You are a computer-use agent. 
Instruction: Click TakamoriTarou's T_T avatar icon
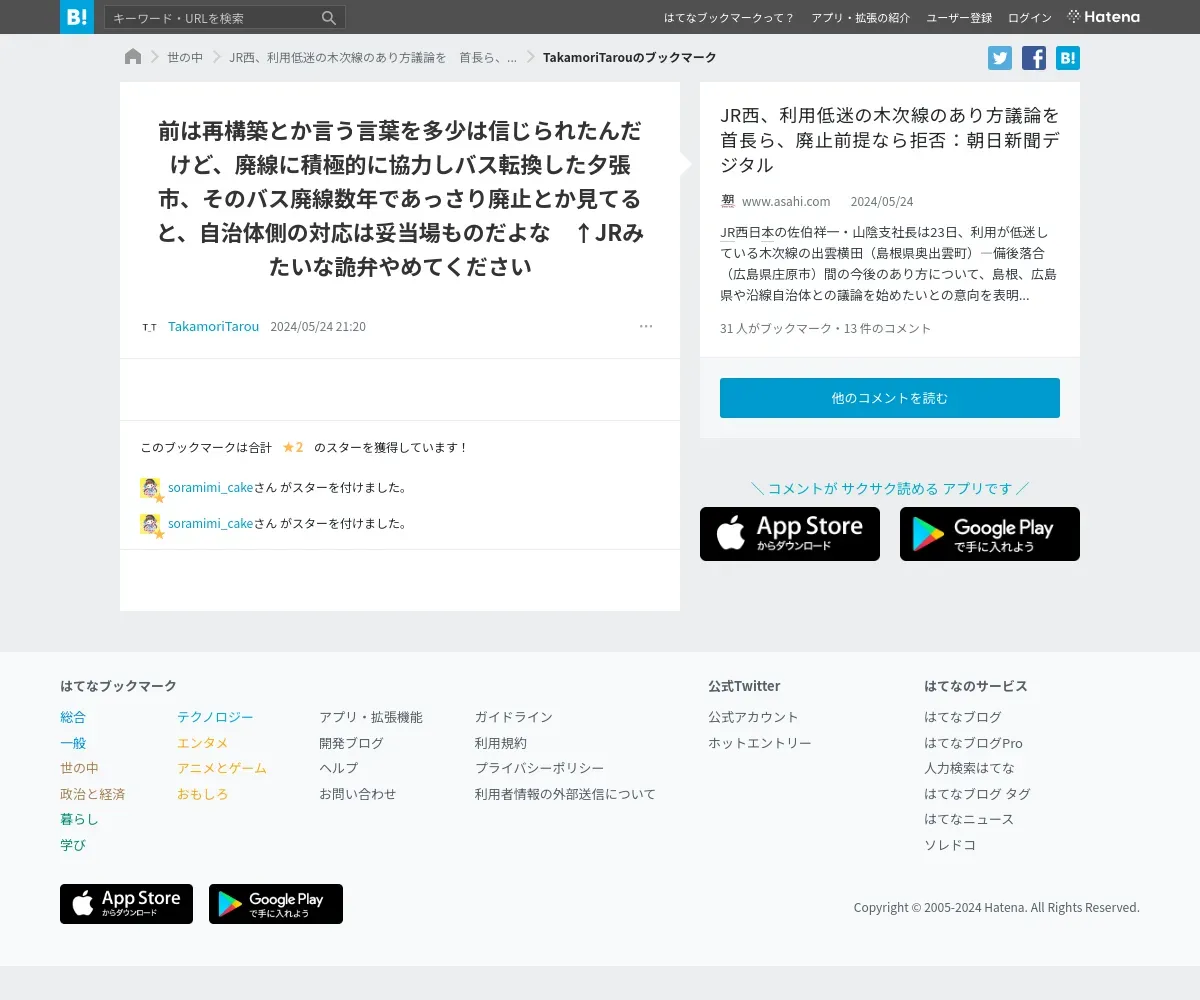150,327
